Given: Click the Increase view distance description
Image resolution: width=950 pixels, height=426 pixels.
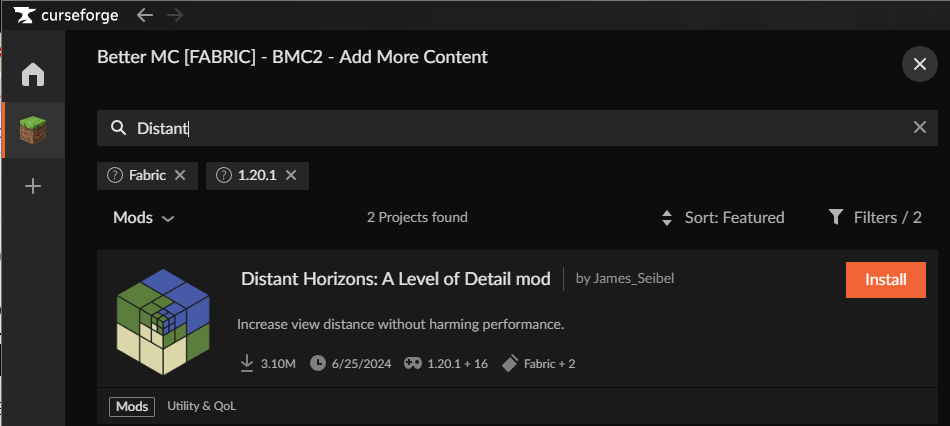Looking at the screenshot, I should pyautogui.click(x=400, y=324).
